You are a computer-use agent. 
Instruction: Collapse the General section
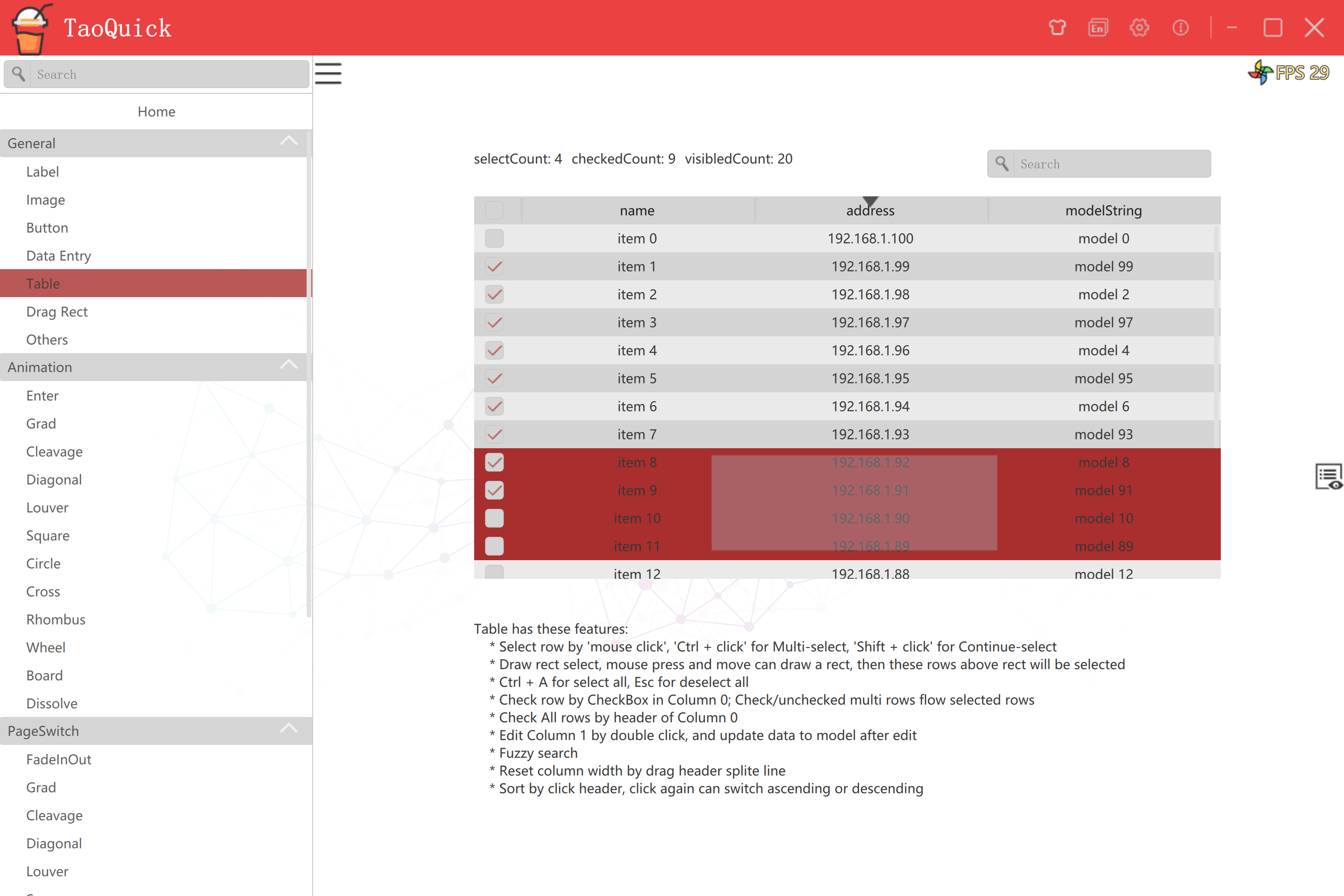[x=289, y=142]
